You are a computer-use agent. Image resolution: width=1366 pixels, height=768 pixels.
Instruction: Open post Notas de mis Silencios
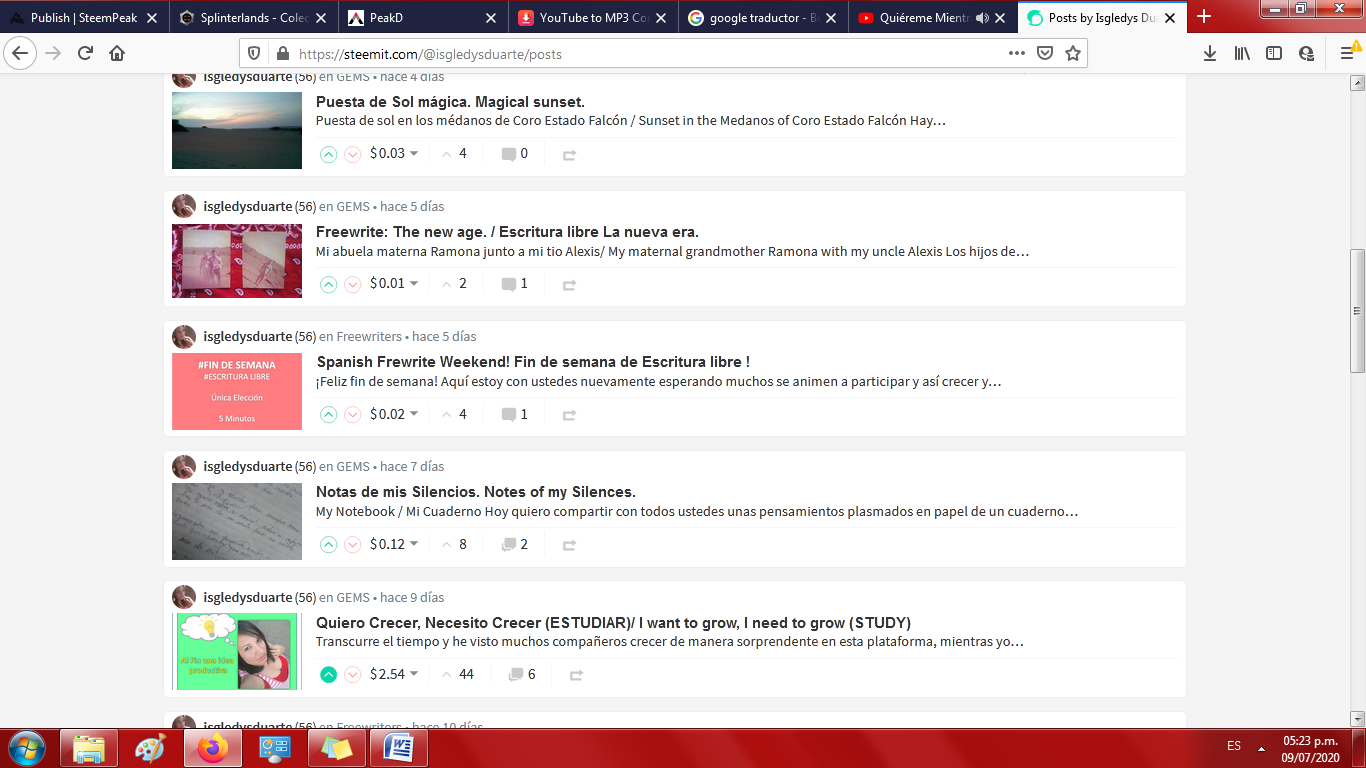coord(476,492)
